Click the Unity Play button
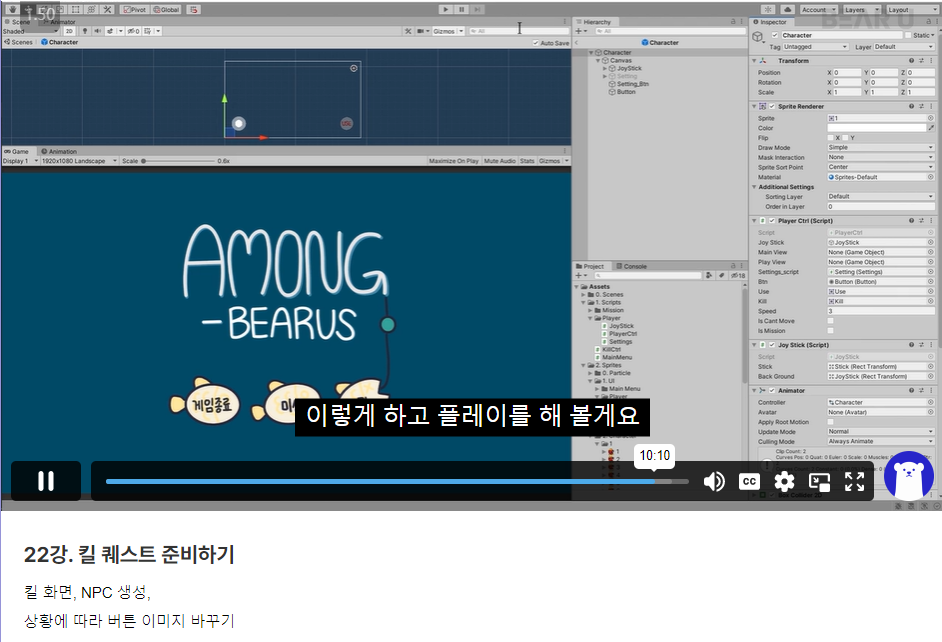The width and height of the screenshot is (942, 642). coord(445,10)
